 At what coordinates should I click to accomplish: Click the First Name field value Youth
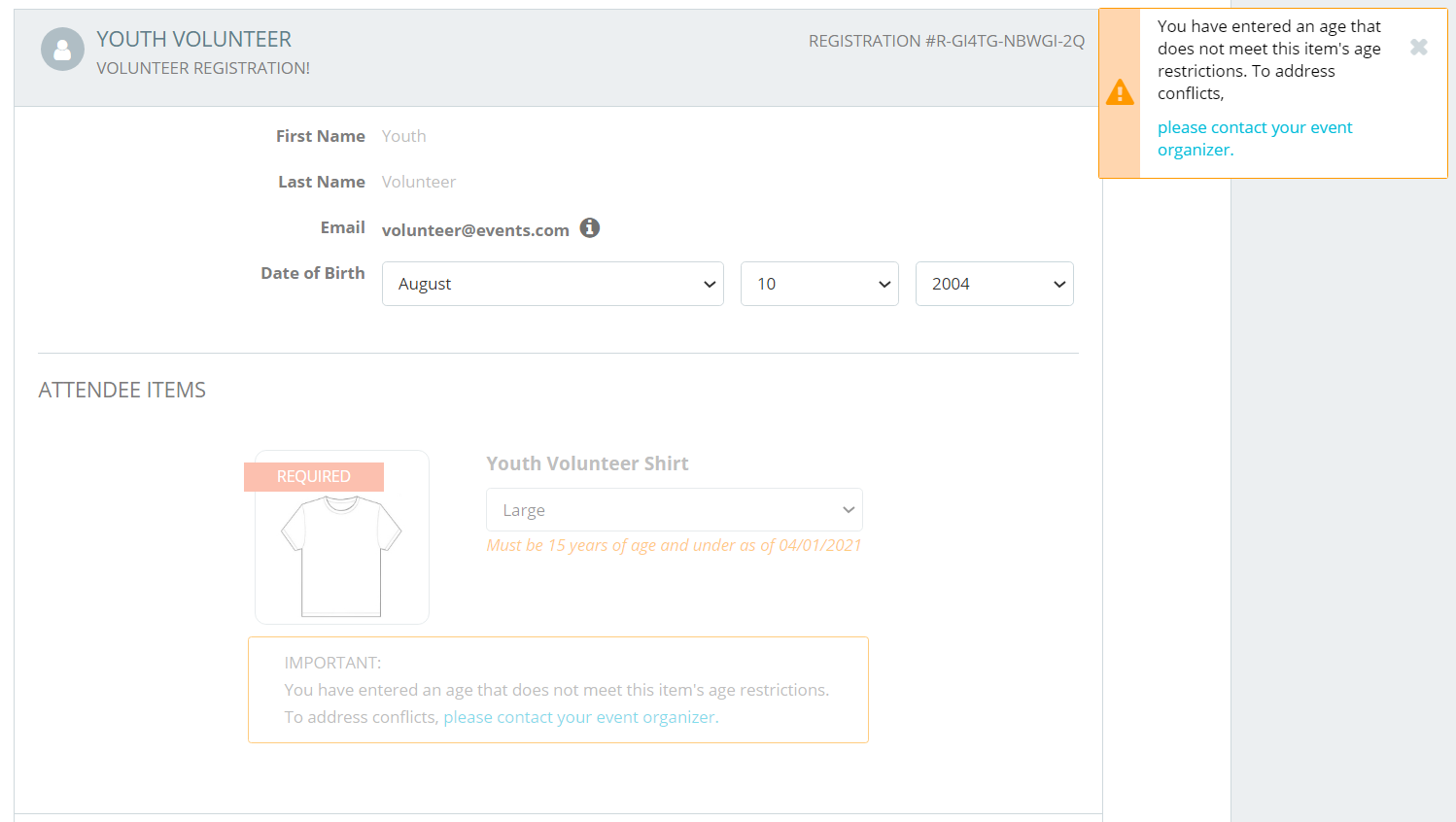[x=403, y=136]
